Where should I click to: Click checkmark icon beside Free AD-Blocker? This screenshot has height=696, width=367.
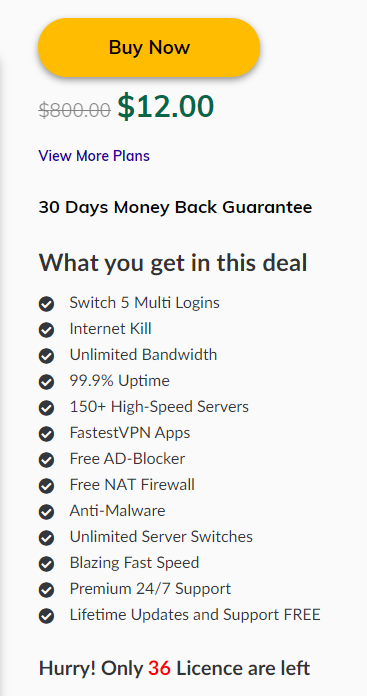[46, 460]
